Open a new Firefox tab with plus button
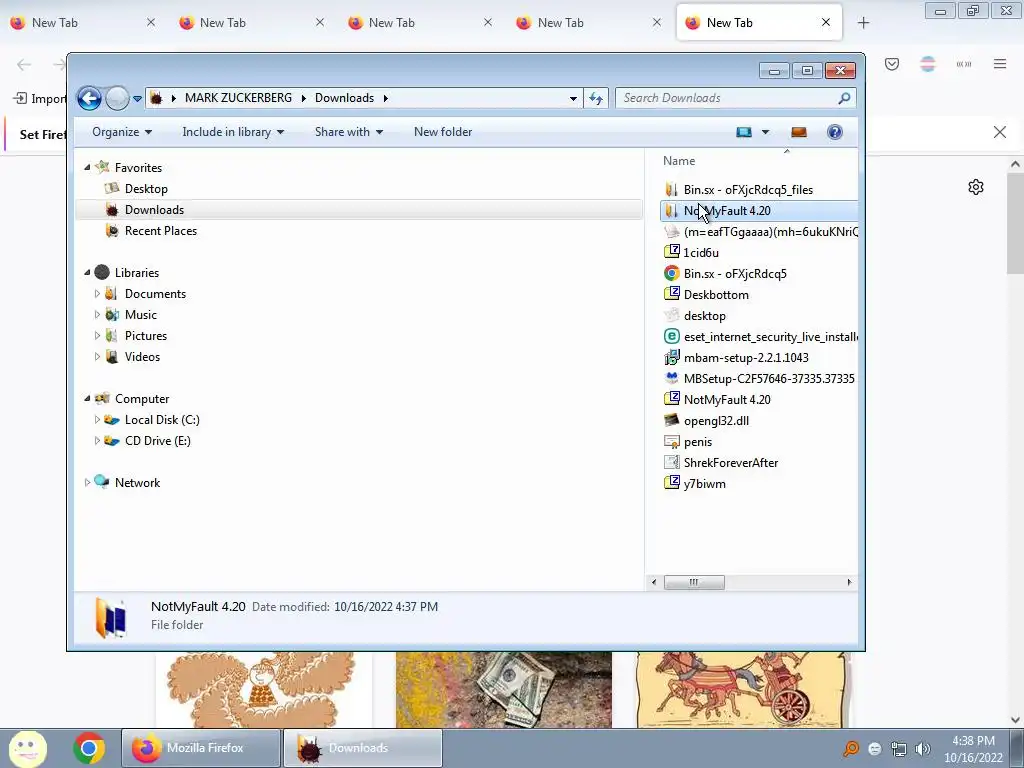The image size is (1024, 768). tap(863, 23)
